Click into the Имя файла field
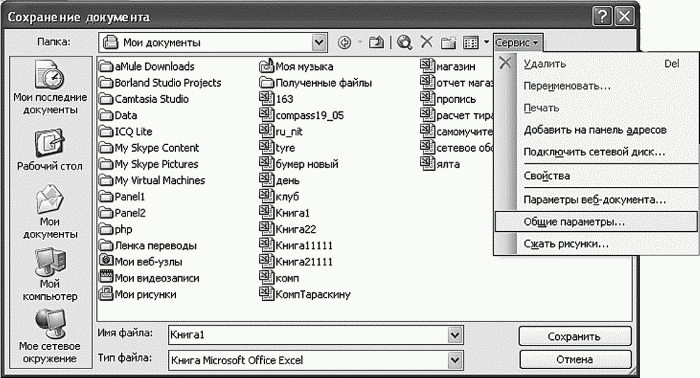Screen dimensions: 700x378 tap(308, 335)
